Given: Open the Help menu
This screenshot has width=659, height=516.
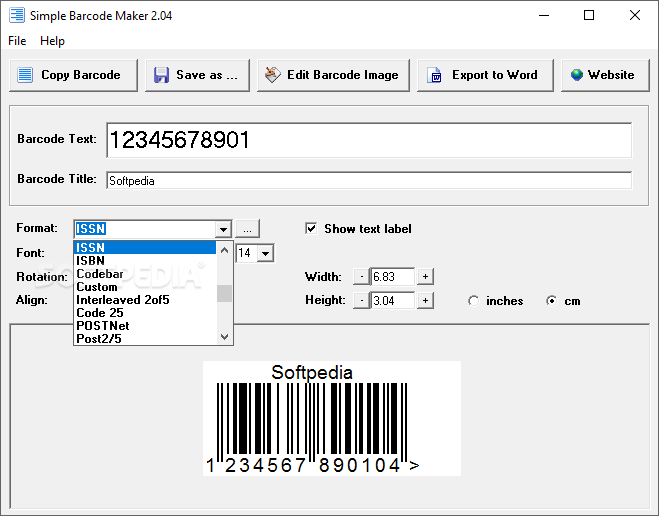Looking at the screenshot, I should tap(53, 41).
